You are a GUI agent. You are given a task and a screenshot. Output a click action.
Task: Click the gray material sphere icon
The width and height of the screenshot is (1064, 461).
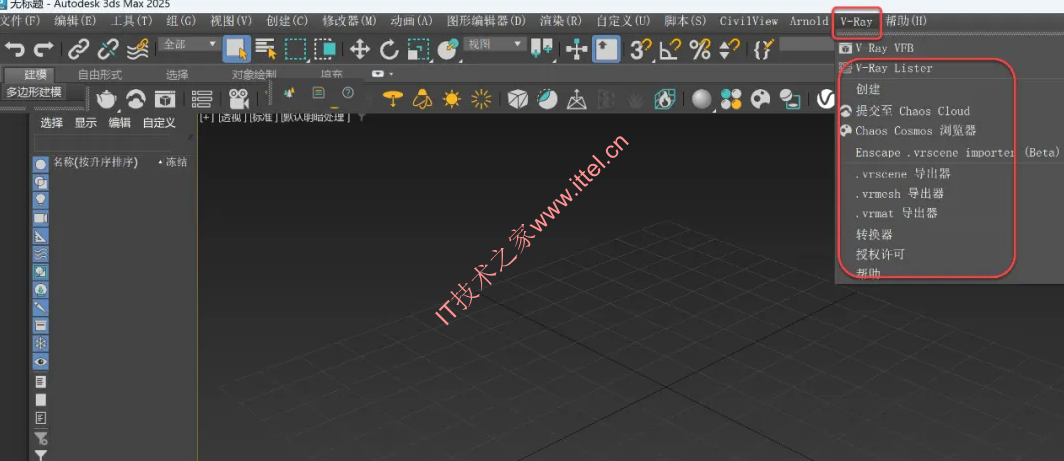click(x=702, y=99)
